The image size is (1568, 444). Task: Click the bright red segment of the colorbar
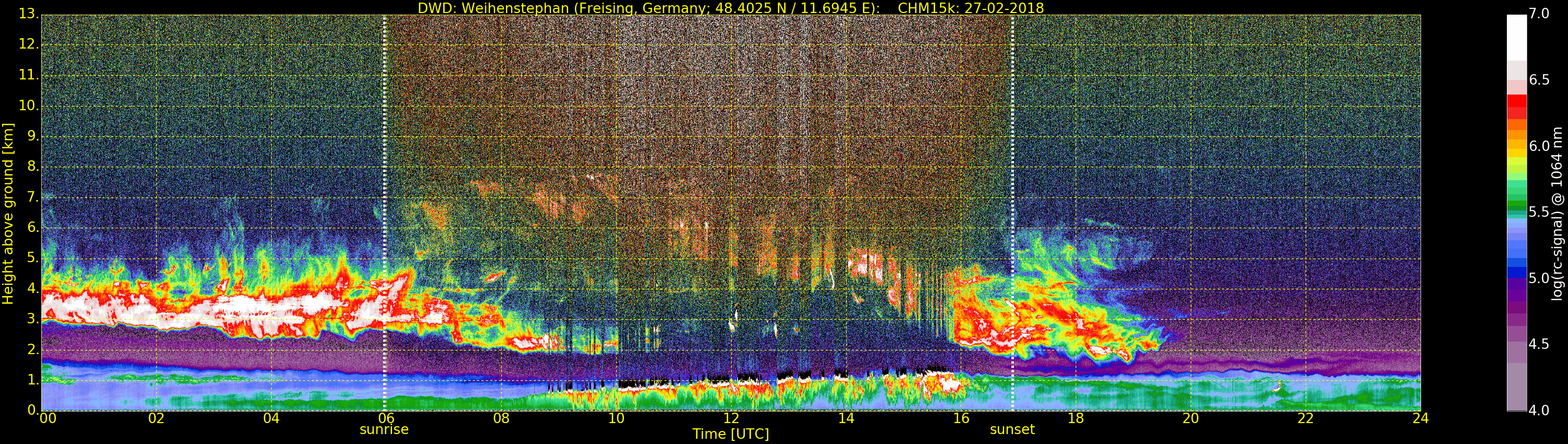[x=1516, y=101]
